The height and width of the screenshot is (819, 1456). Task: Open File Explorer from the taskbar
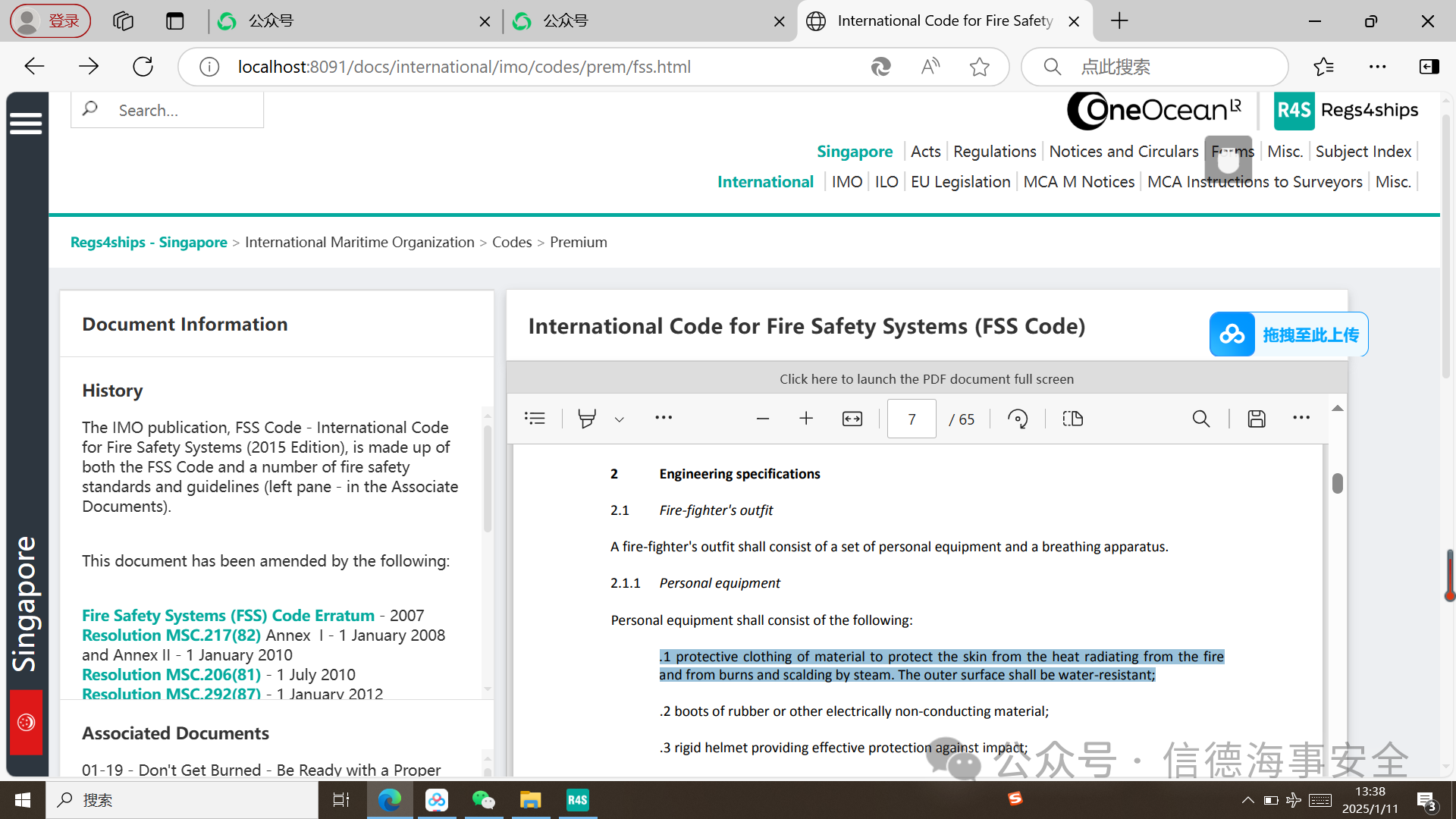pyautogui.click(x=530, y=800)
